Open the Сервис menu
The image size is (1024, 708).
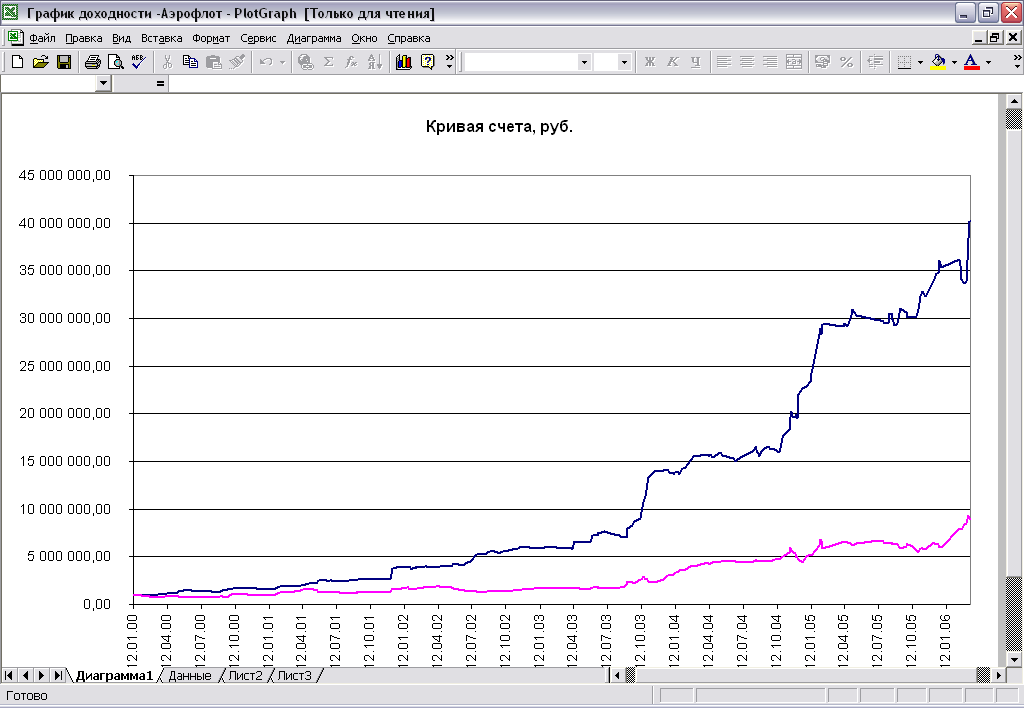coord(258,38)
